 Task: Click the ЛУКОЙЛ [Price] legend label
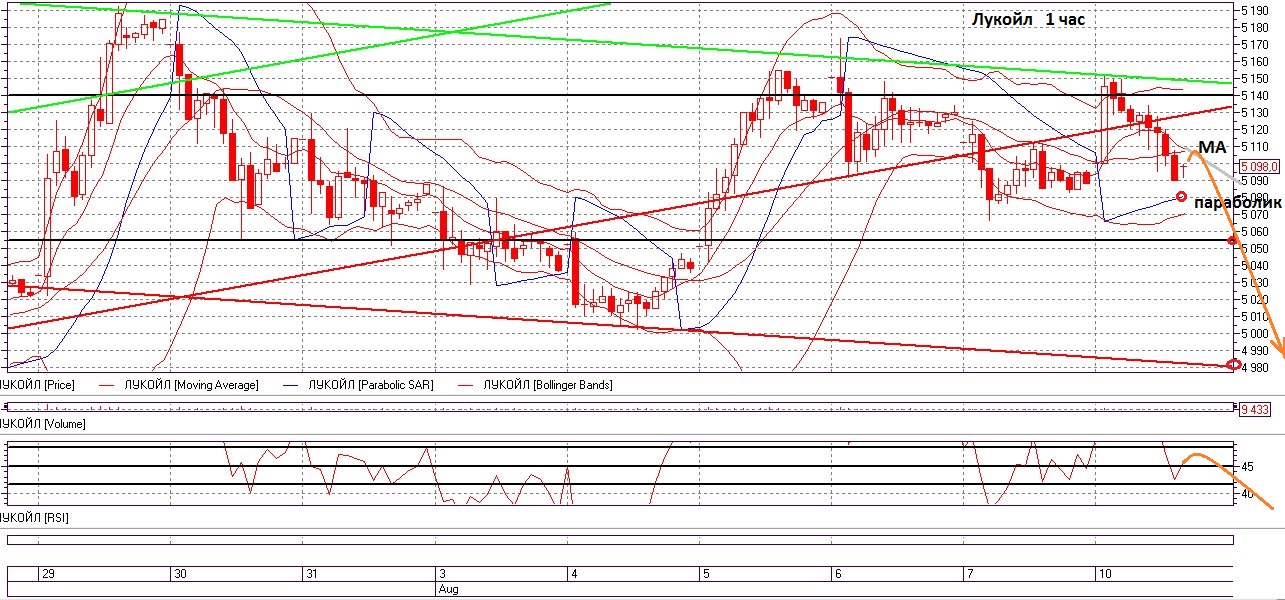point(38,384)
